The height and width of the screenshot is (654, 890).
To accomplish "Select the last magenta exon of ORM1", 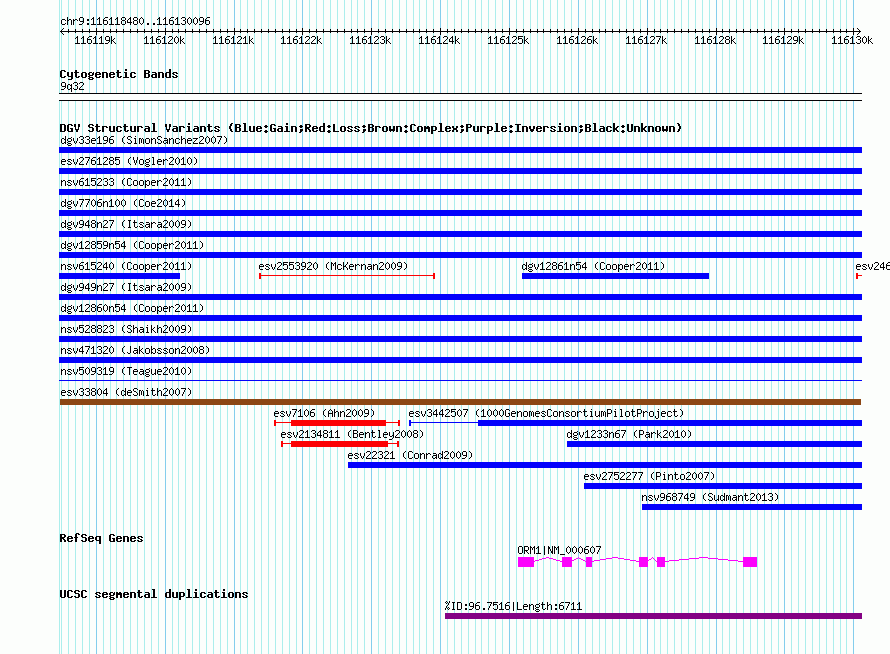I will coord(750,562).
